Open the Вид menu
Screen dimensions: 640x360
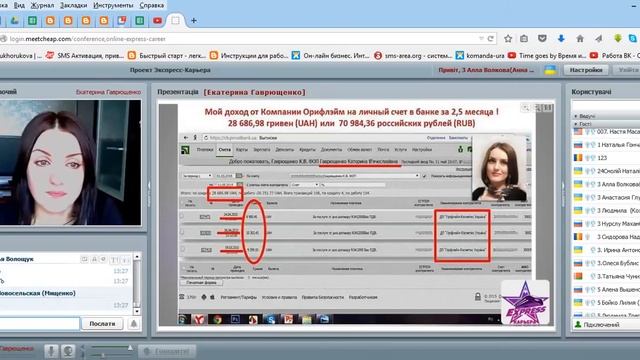point(19,5)
